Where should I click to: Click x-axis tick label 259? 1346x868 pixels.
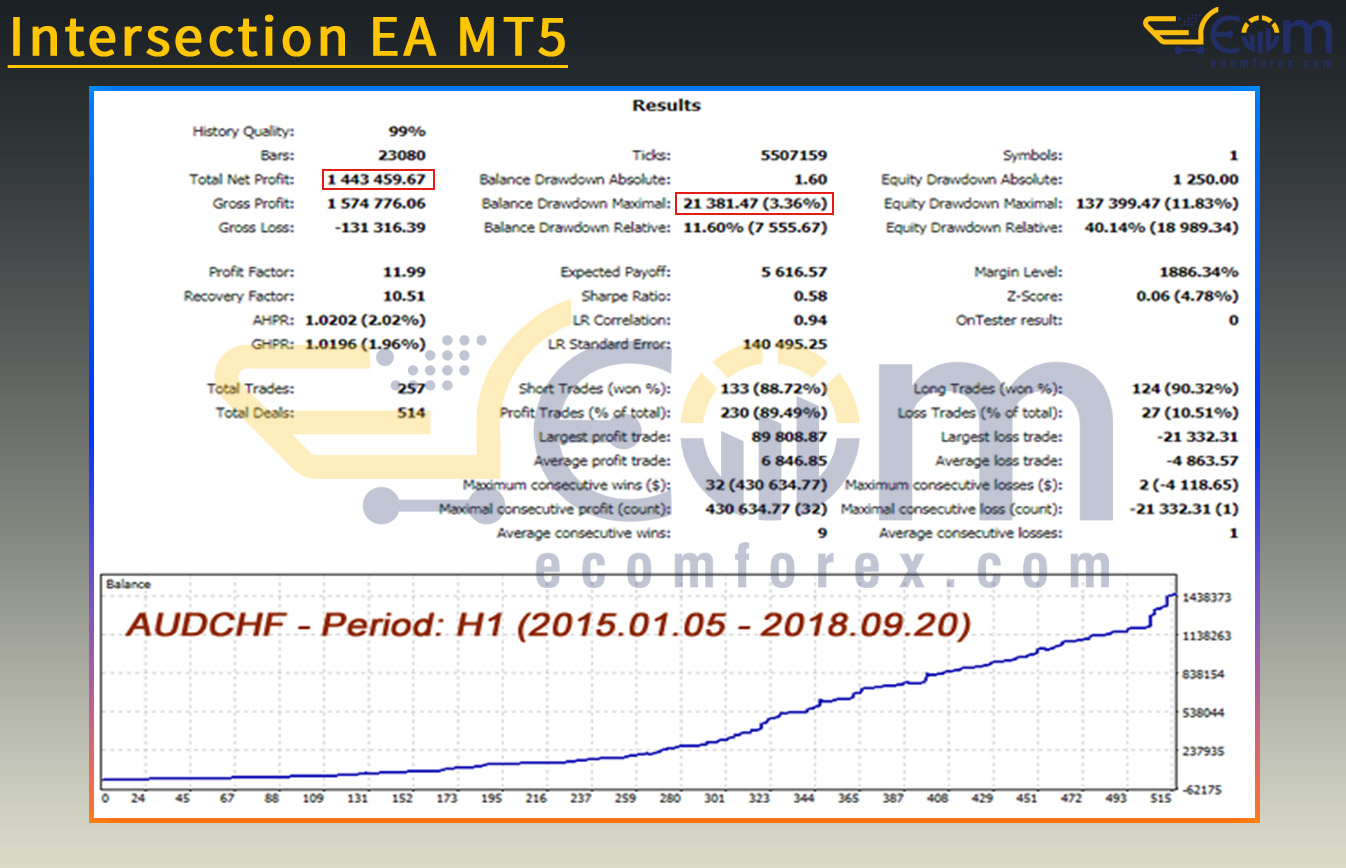pyautogui.click(x=626, y=799)
